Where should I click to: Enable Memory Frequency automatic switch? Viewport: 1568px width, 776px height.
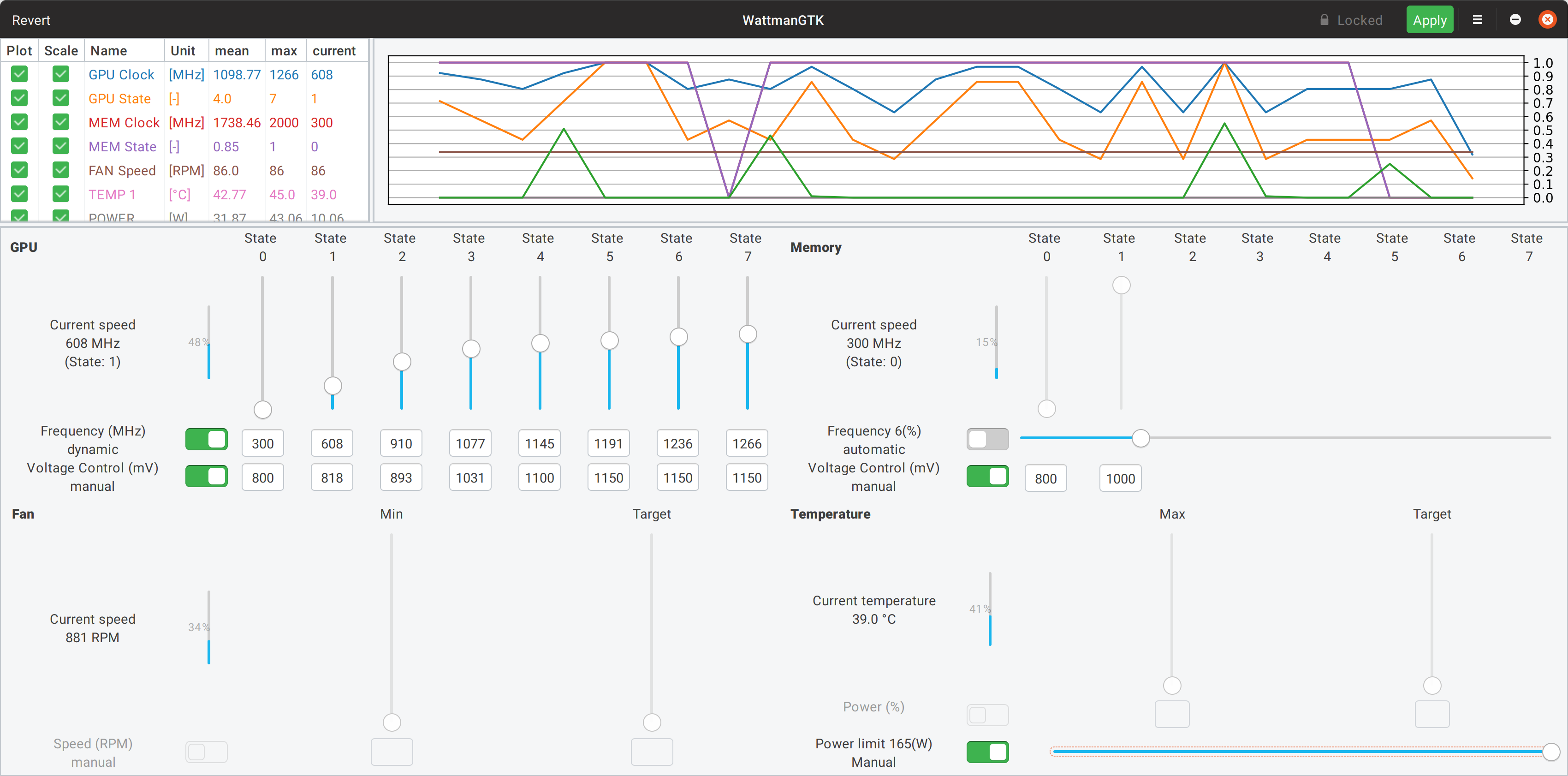click(987, 439)
